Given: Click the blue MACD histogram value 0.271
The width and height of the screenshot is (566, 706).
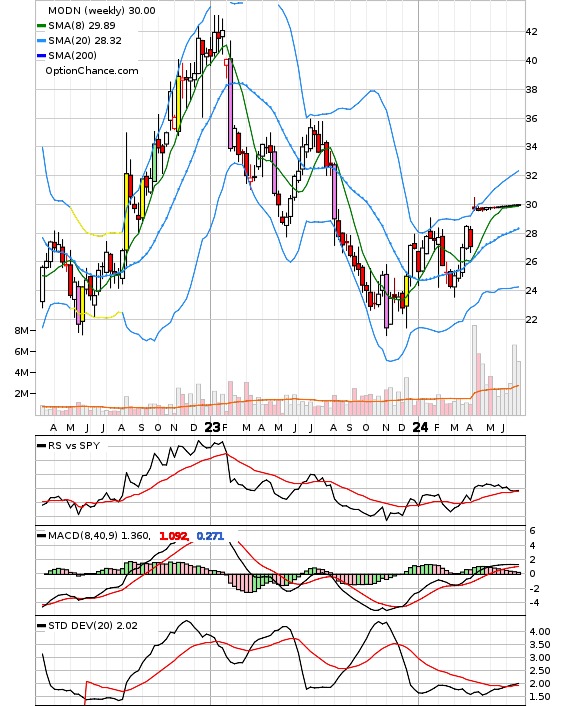Looking at the screenshot, I should coord(210,536).
